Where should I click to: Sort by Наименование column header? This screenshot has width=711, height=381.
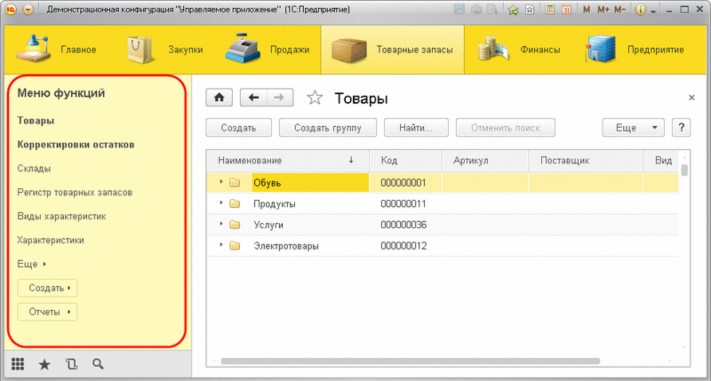click(x=288, y=161)
